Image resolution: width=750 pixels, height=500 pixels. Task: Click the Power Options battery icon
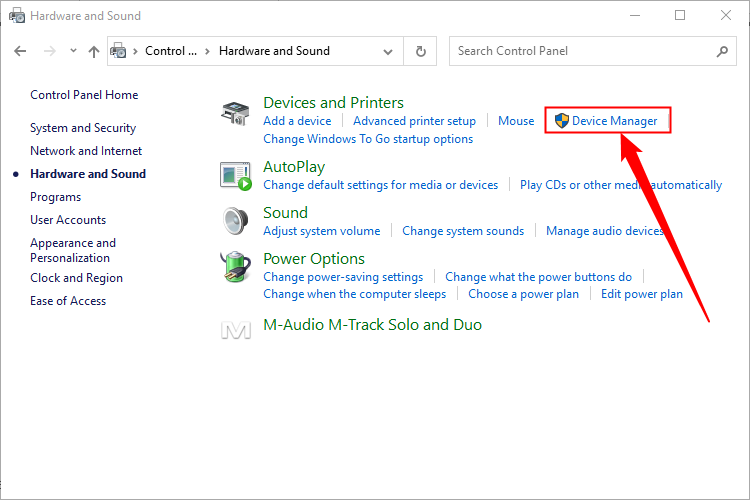tap(235, 267)
